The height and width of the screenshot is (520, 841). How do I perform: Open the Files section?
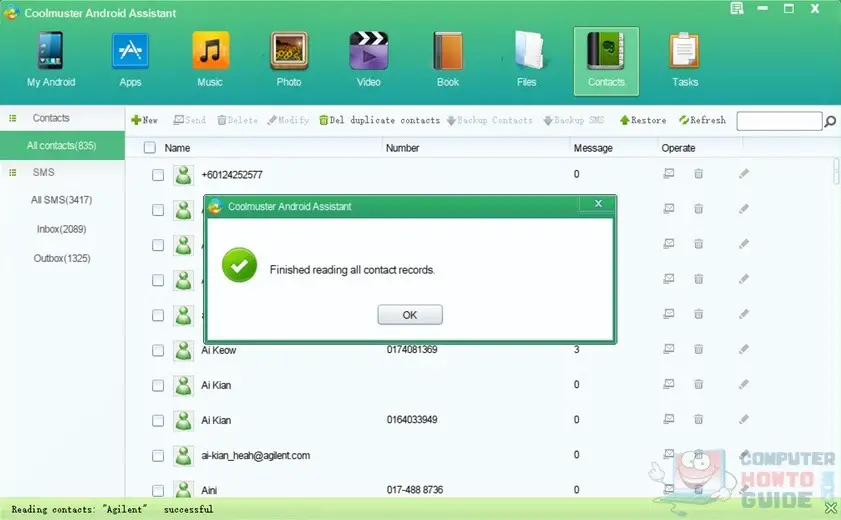[527, 60]
